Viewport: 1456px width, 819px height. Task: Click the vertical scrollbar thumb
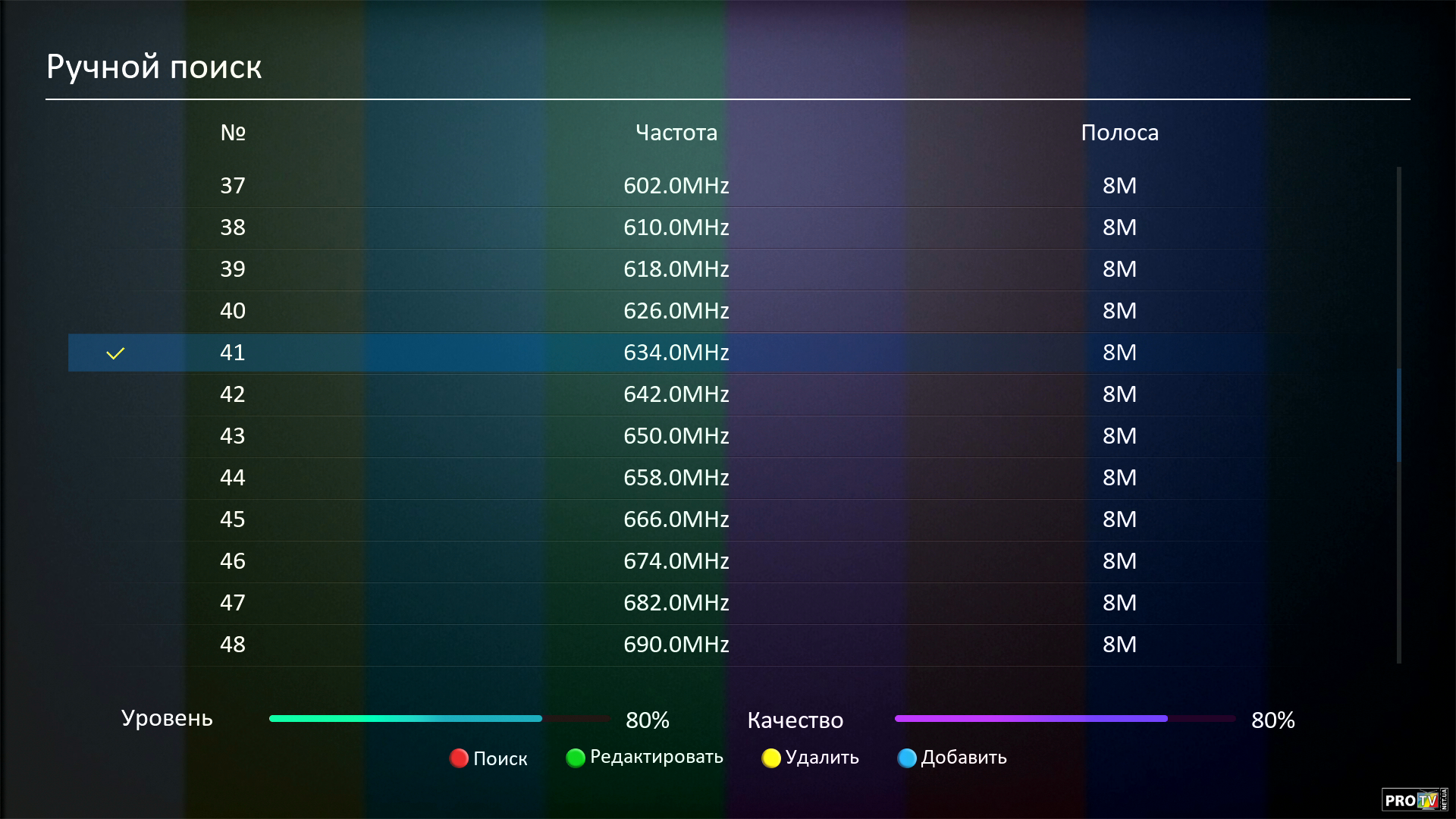pyautogui.click(x=1399, y=415)
